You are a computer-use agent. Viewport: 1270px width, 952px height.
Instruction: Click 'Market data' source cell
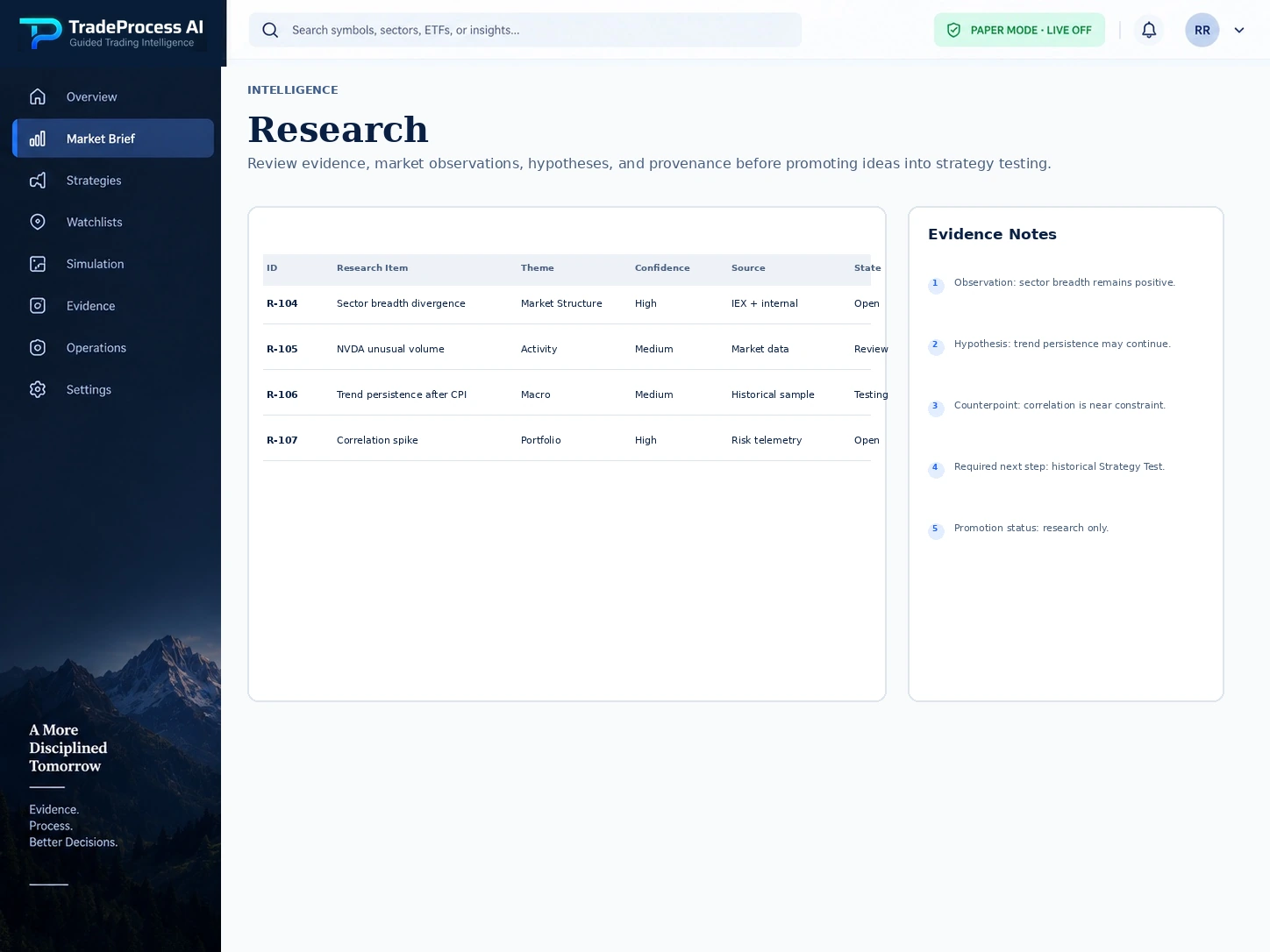click(760, 349)
